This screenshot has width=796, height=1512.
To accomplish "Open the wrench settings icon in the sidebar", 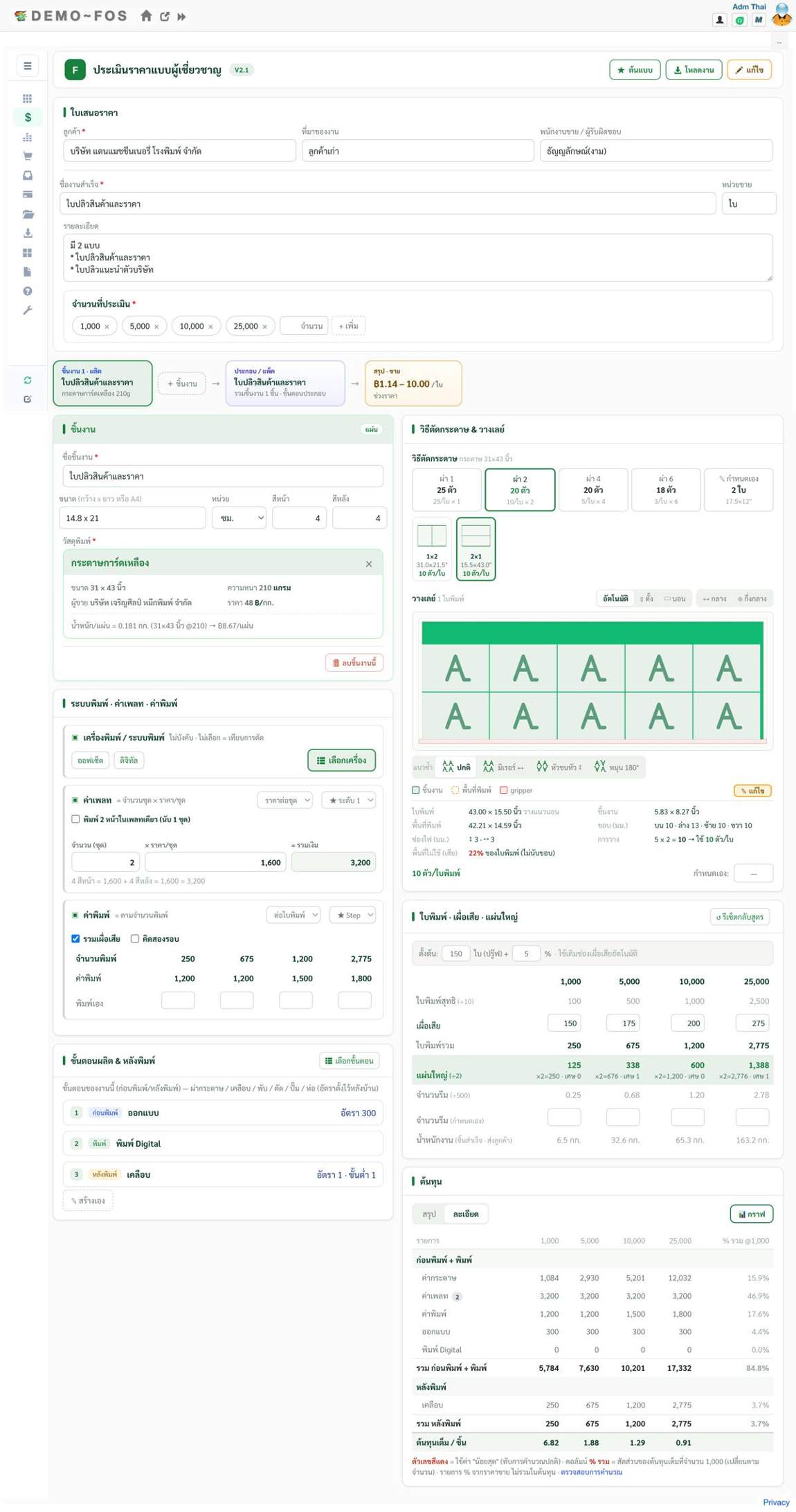I will click(28, 311).
